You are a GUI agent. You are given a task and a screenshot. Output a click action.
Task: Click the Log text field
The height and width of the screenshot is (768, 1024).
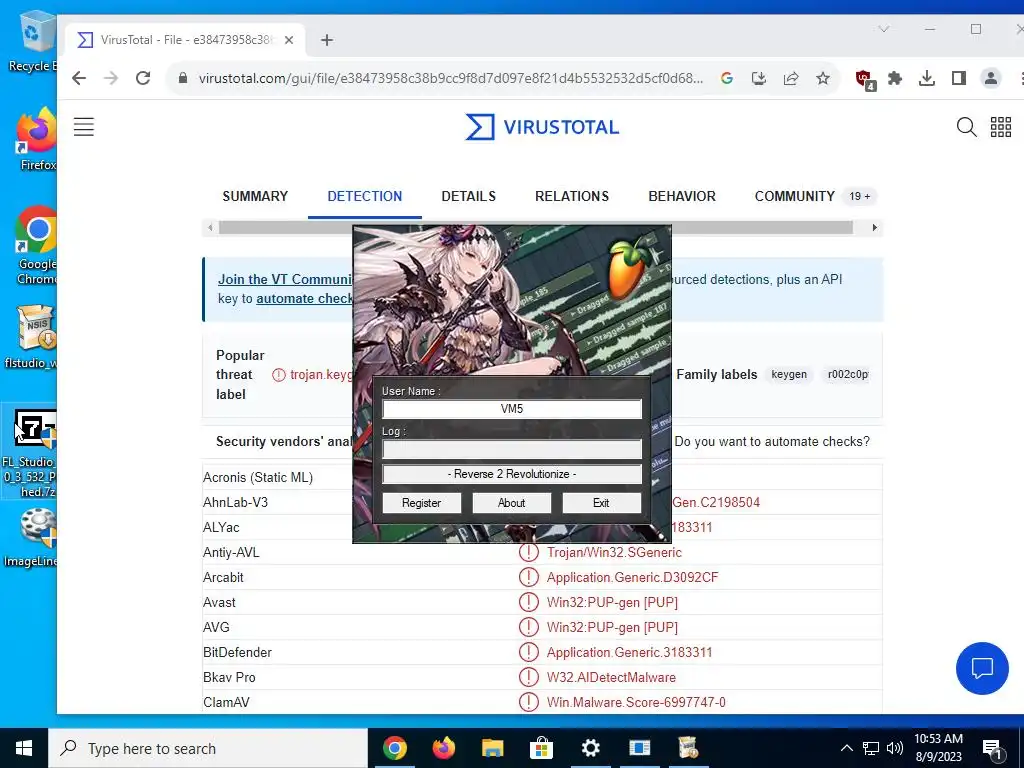[x=512, y=449]
